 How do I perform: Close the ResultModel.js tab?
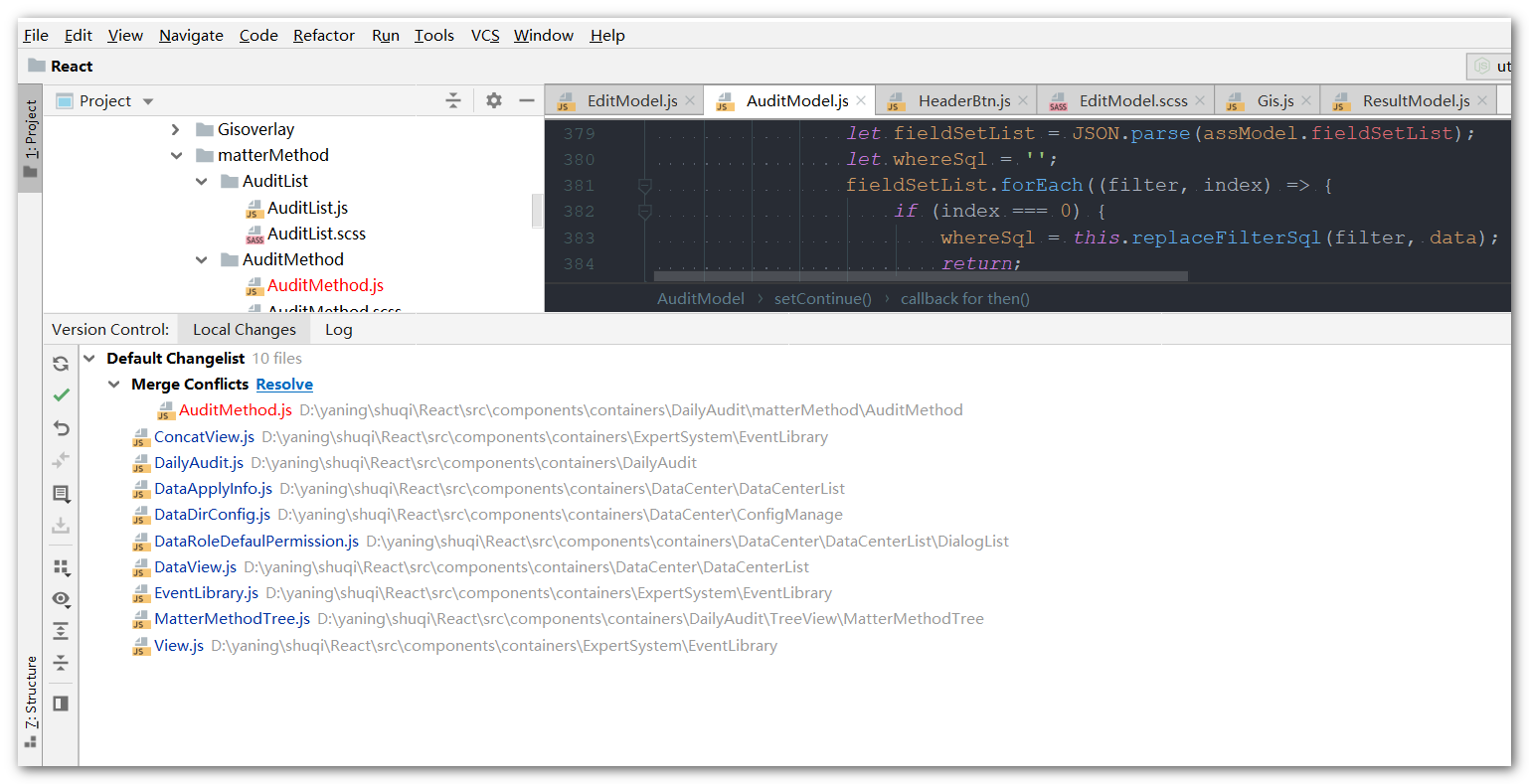[x=1482, y=100]
